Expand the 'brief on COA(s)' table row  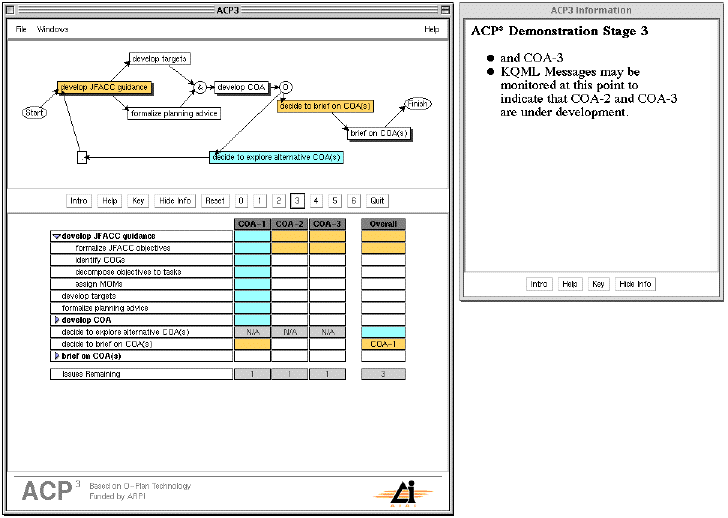56,356
